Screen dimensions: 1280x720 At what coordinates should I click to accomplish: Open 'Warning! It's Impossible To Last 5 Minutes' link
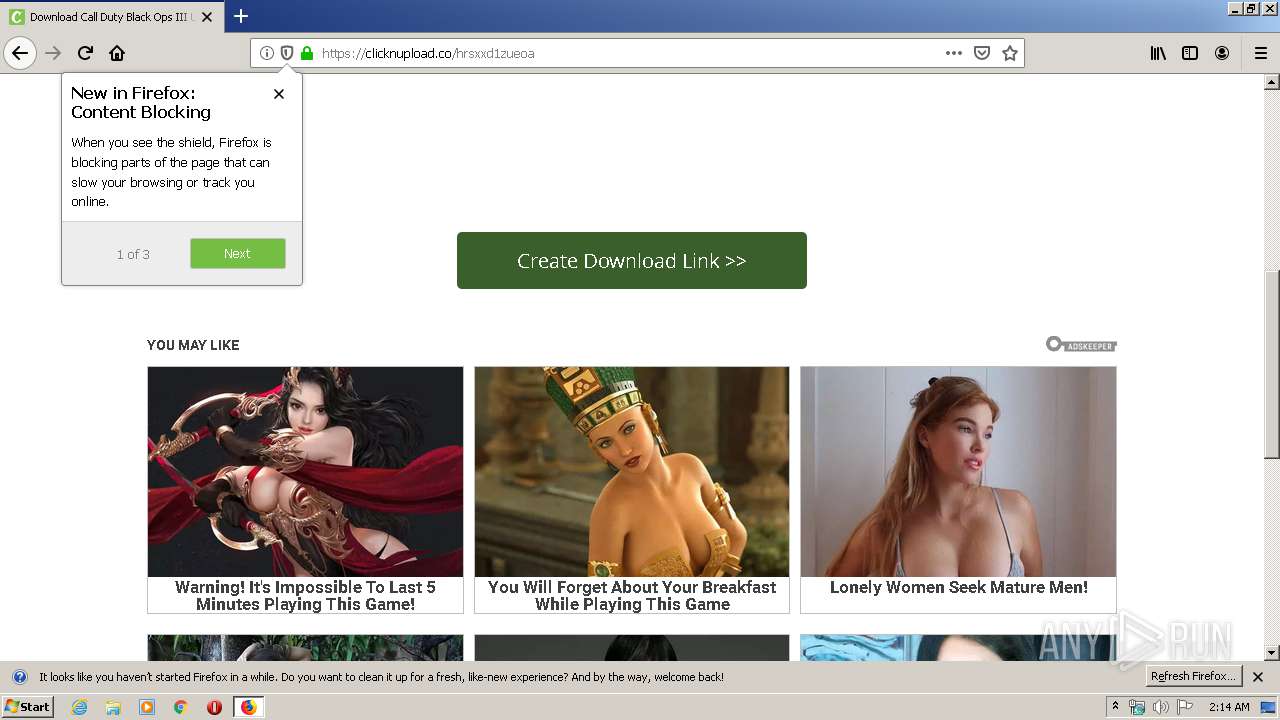point(305,595)
